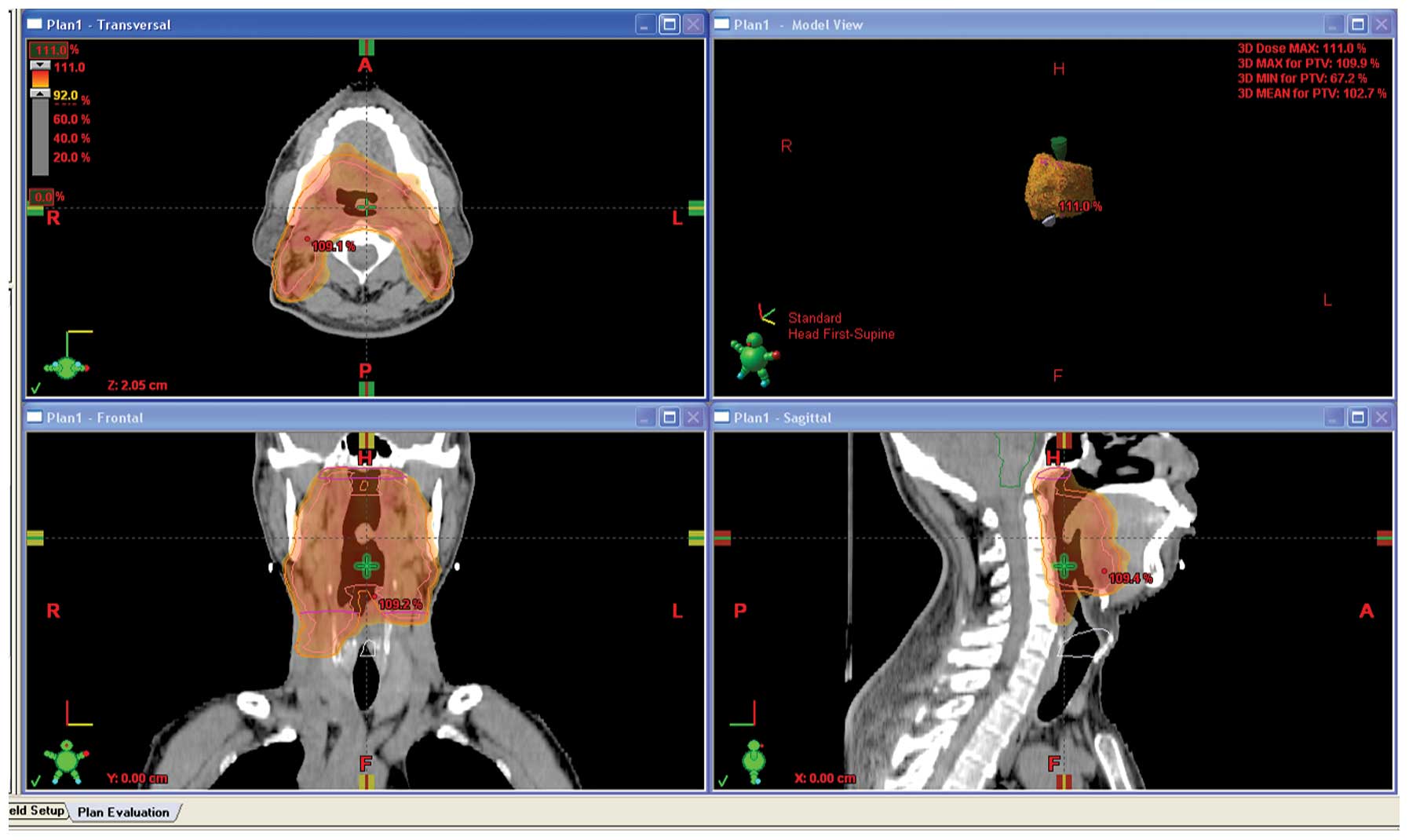Click the patient orientation figure in Sagittal view

pos(754,760)
